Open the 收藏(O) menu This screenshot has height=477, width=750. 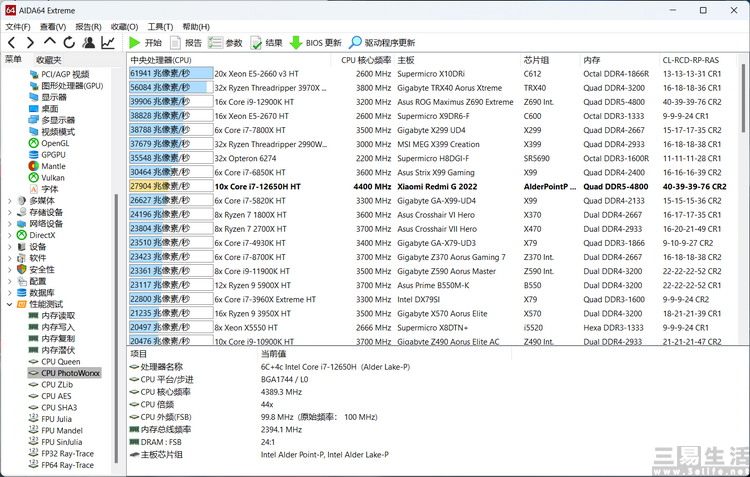(x=124, y=27)
